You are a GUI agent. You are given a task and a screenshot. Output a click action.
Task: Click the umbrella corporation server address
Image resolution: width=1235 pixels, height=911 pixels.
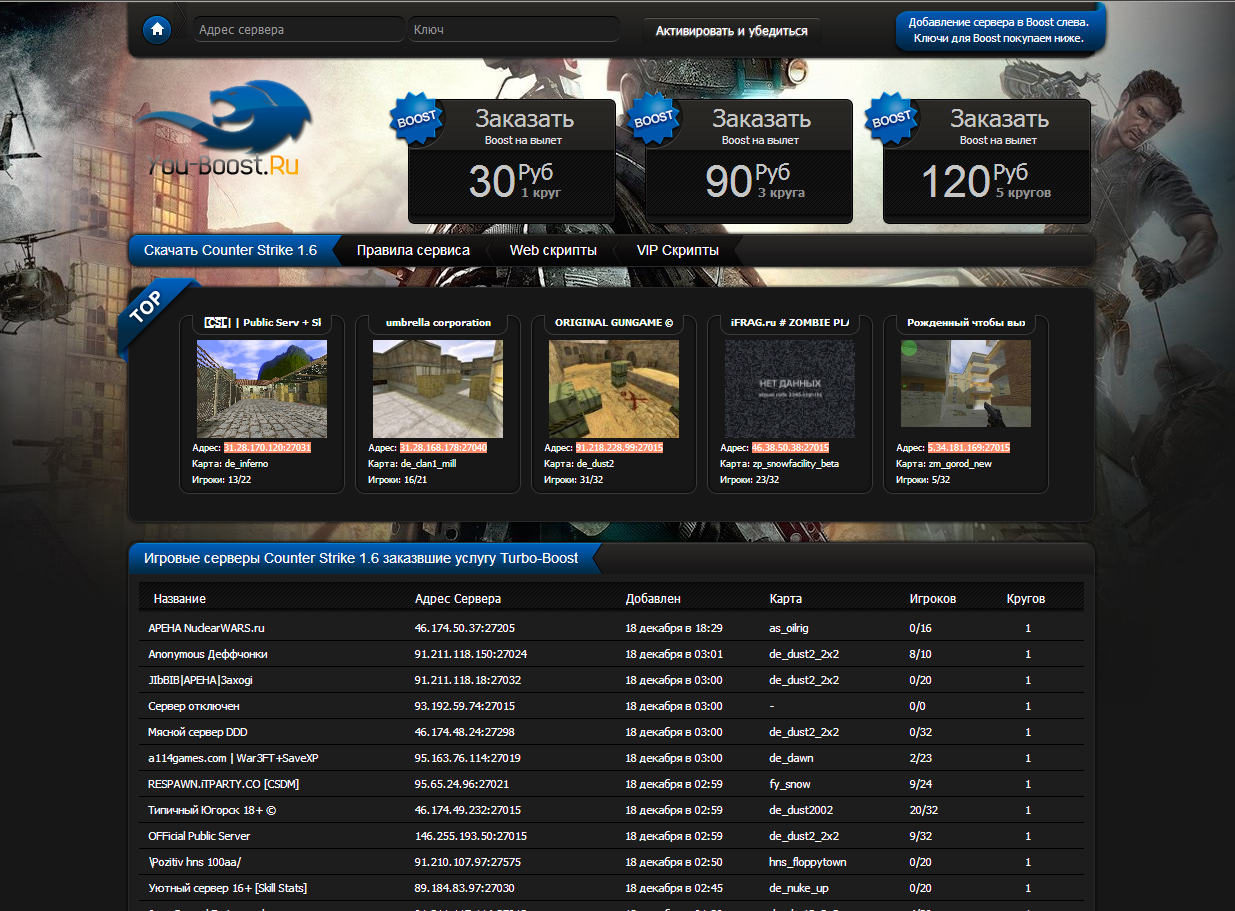click(443, 448)
